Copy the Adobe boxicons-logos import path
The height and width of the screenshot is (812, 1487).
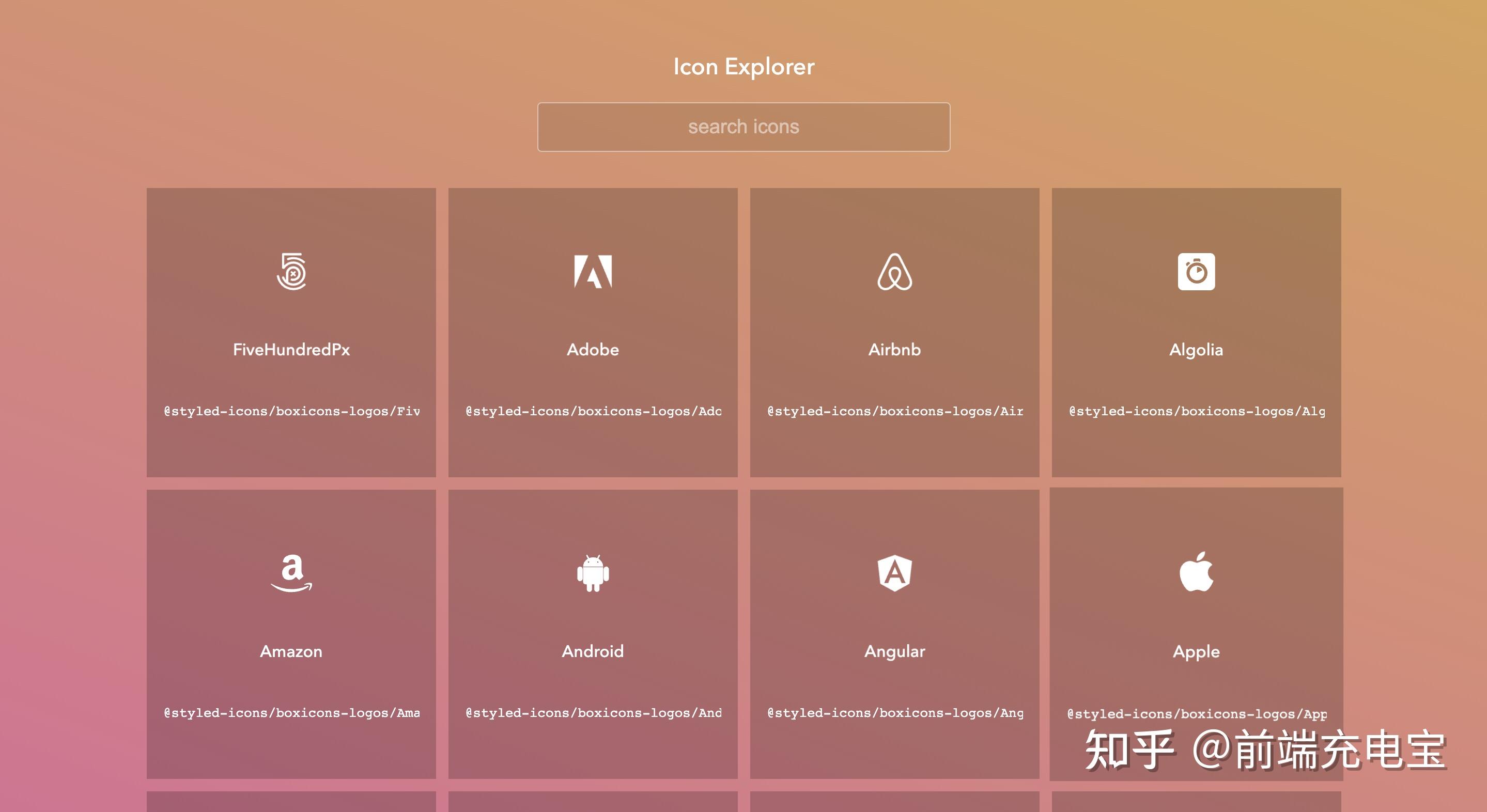tap(593, 412)
